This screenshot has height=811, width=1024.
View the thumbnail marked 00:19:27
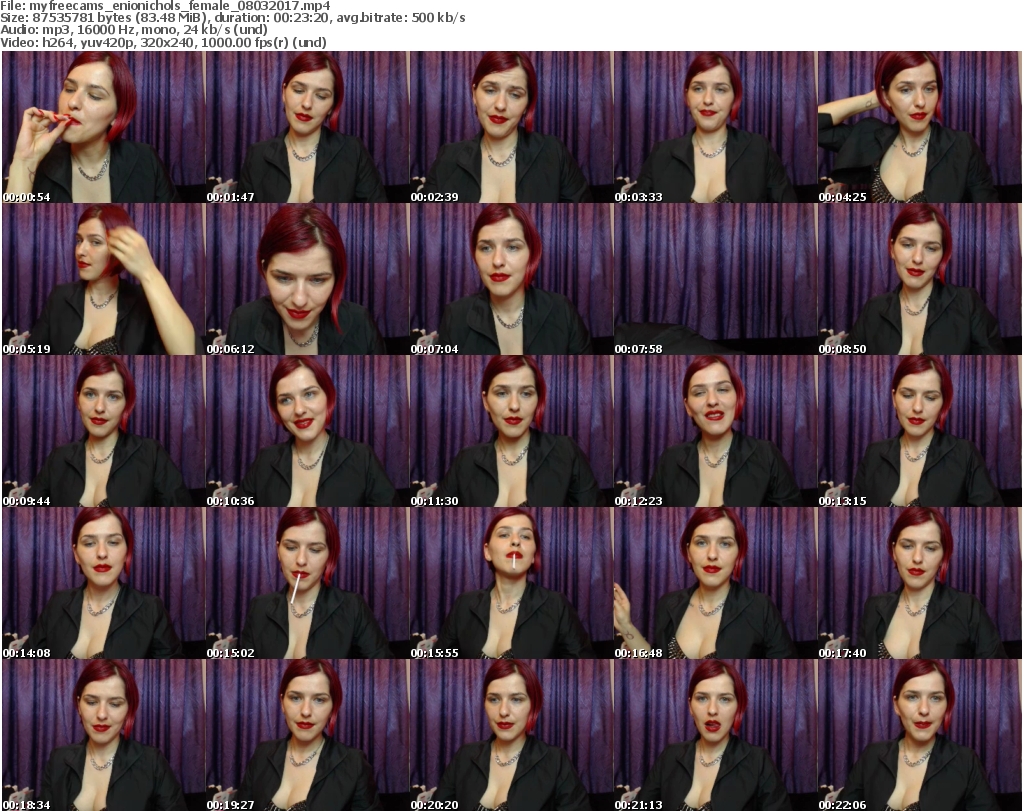tap(308, 735)
